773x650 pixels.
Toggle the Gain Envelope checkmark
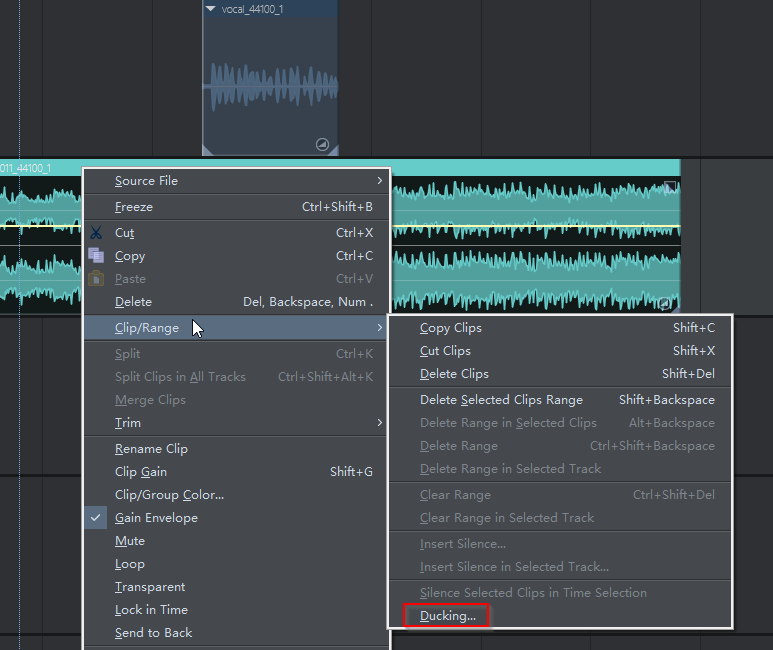tap(96, 518)
